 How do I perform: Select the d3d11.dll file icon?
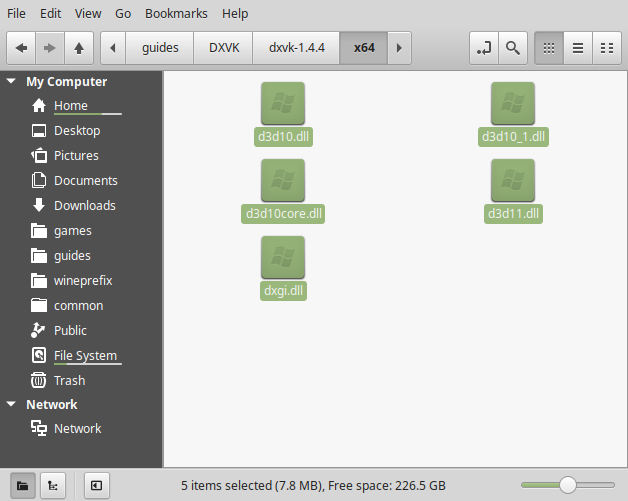coord(513,180)
